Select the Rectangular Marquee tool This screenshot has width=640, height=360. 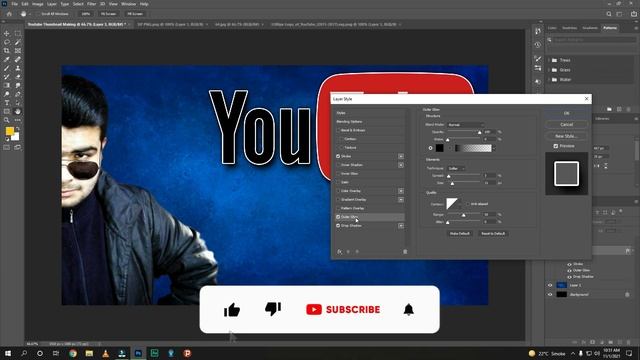tap(18, 33)
